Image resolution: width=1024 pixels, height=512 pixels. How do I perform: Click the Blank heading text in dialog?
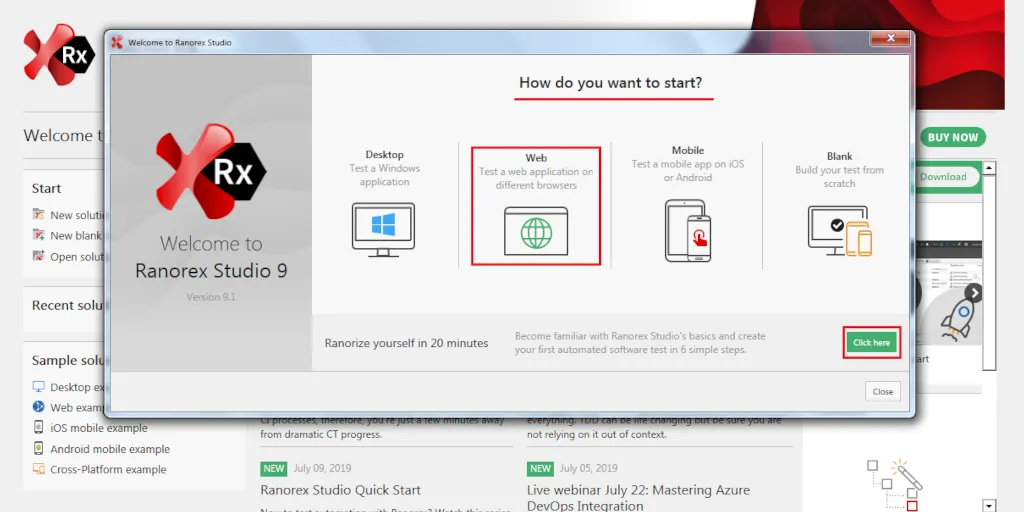[839, 156]
